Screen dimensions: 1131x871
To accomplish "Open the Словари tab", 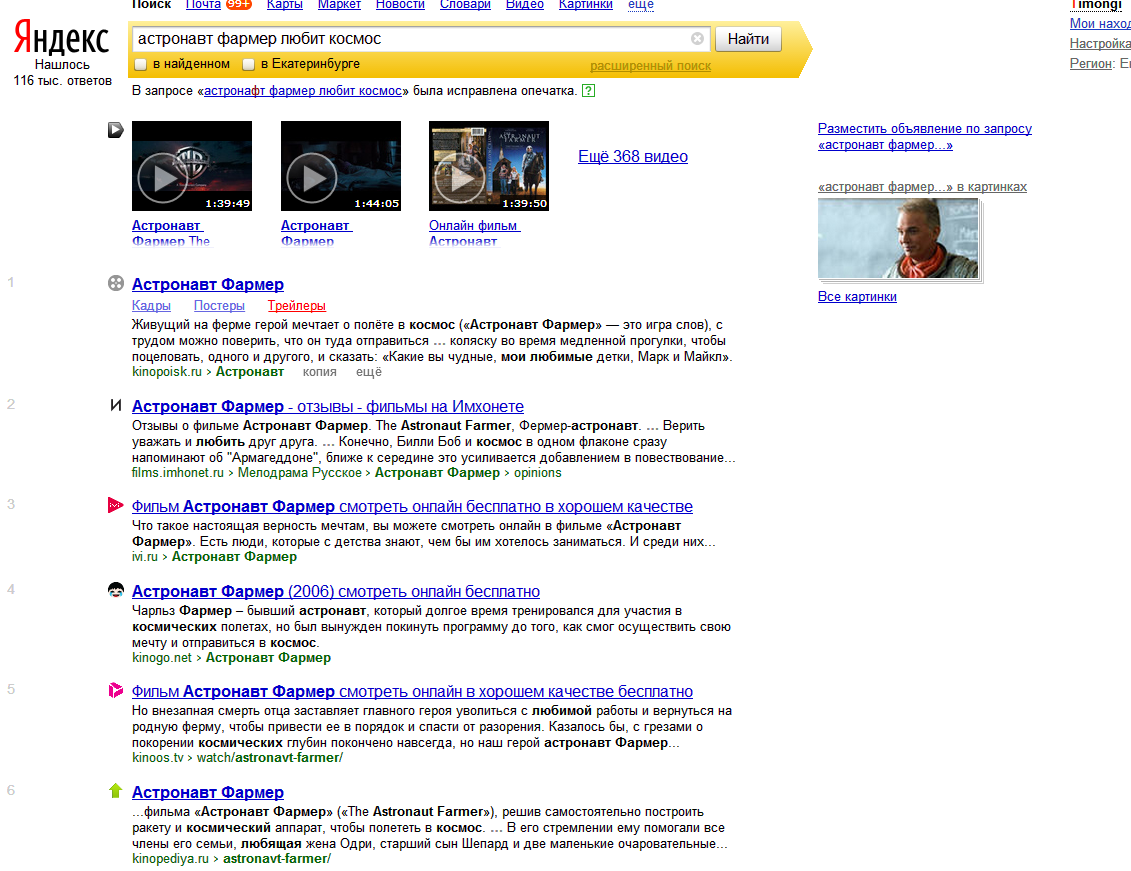I will tap(465, 4).
